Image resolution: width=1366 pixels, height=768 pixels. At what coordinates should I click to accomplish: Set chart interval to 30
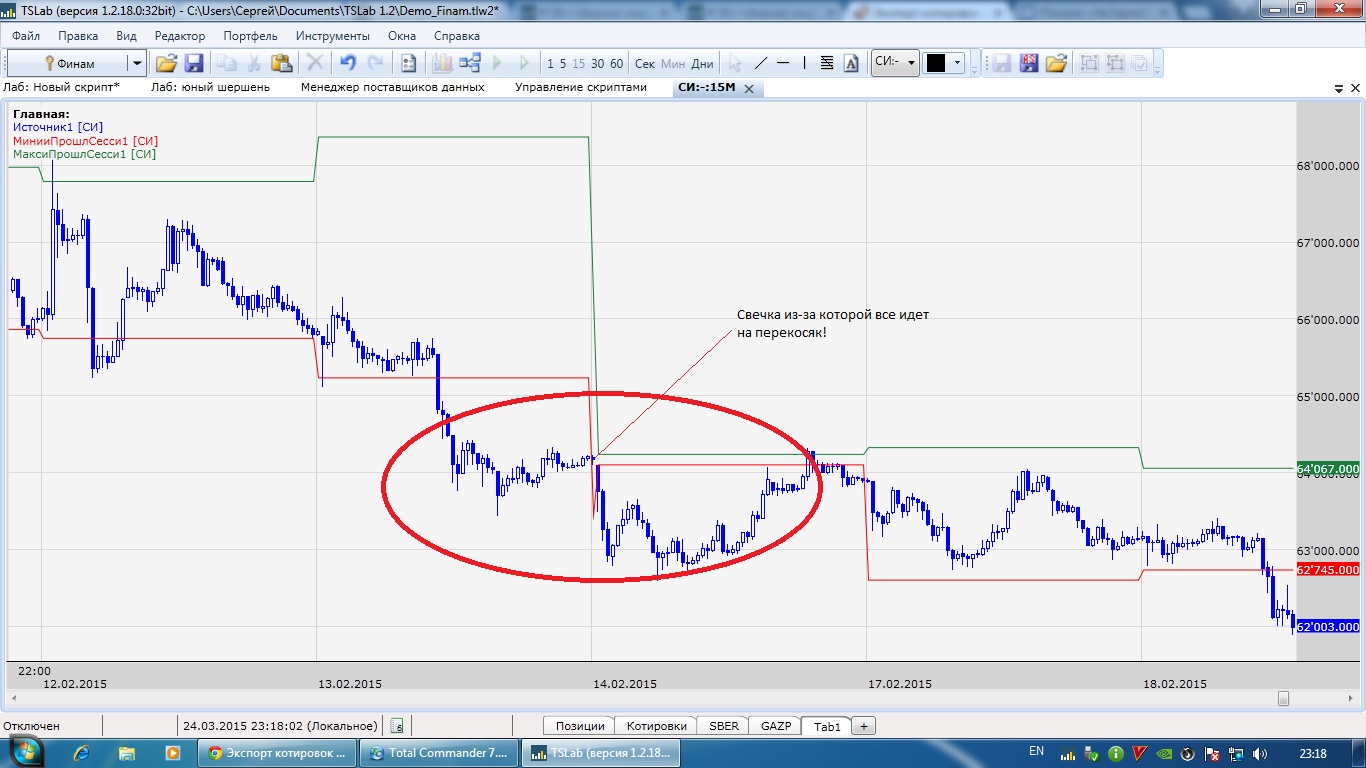(x=598, y=63)
